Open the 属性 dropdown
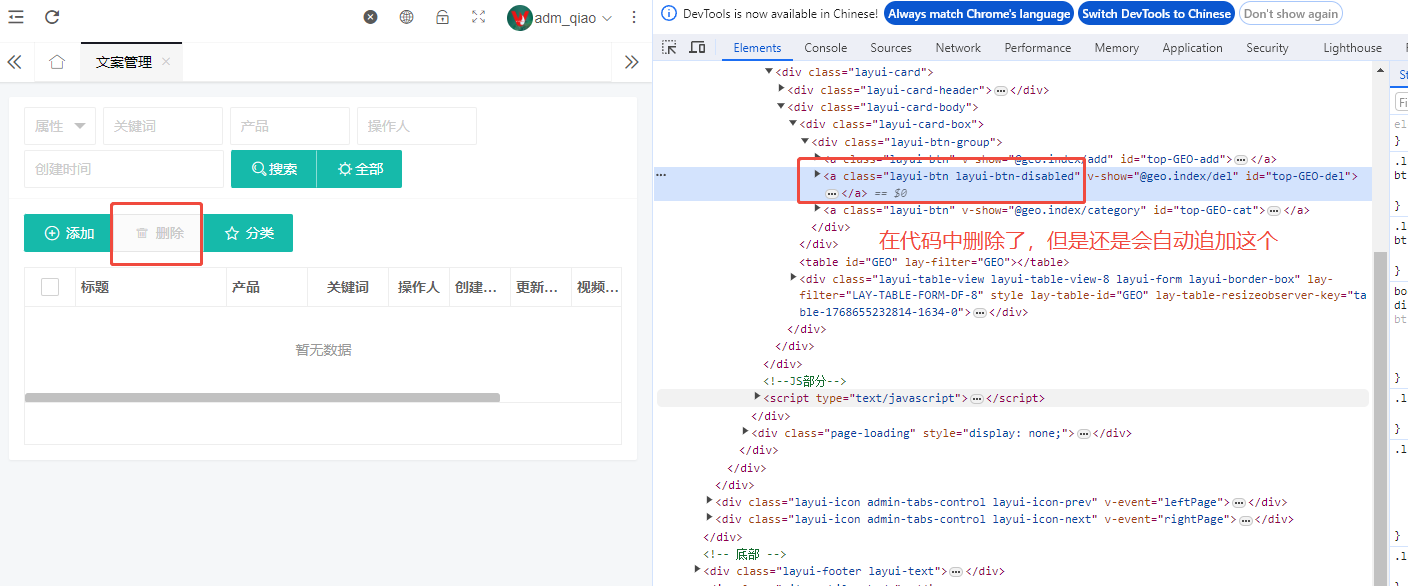This screenshot has height=586, width=1408. 60,126
